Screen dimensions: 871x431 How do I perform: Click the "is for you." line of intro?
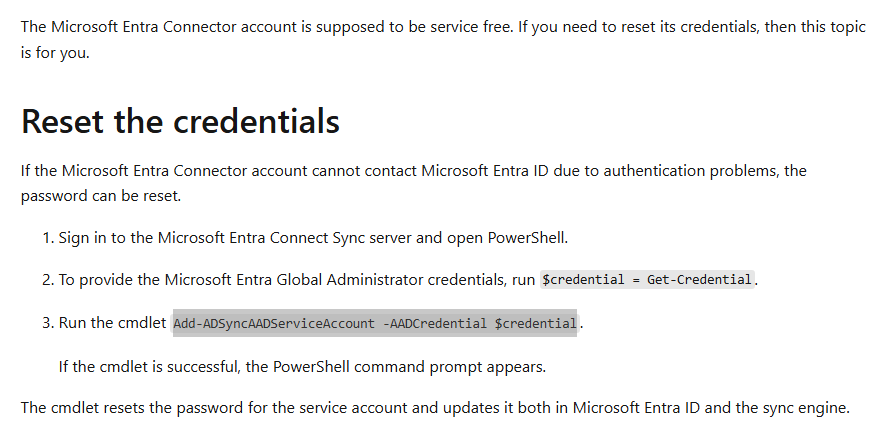(55, 51)
